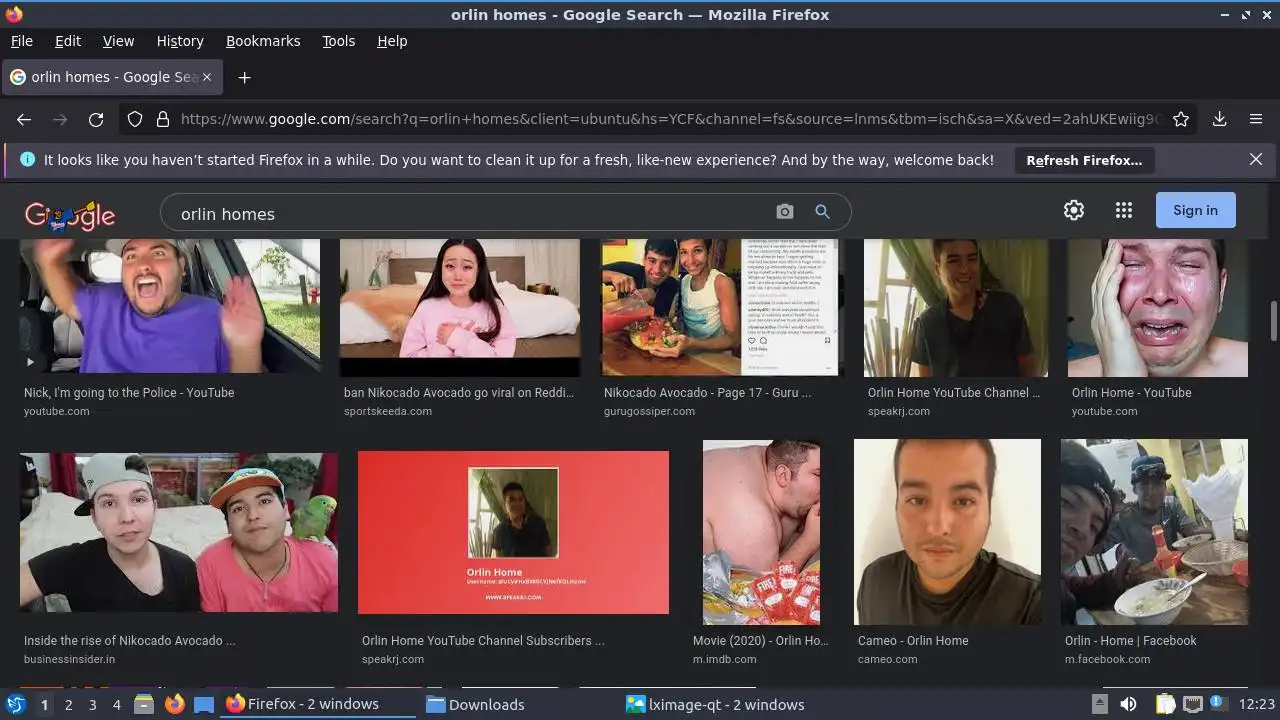1280x720 pixels.
Task: Switch to workspace 4
Action: (x=116, y=705)
